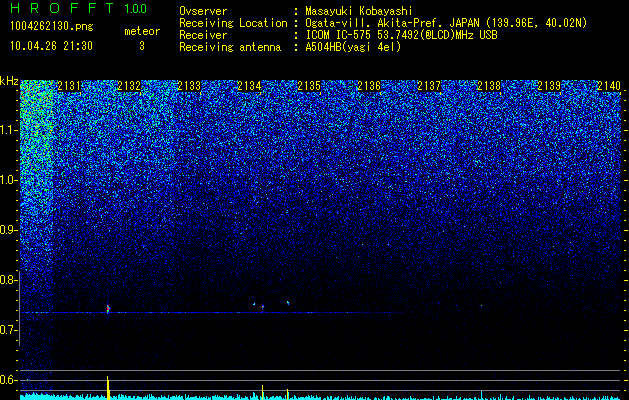Click the 1.1 kHz axis tick label
The image size is (629, 400).
click(8, 130)
